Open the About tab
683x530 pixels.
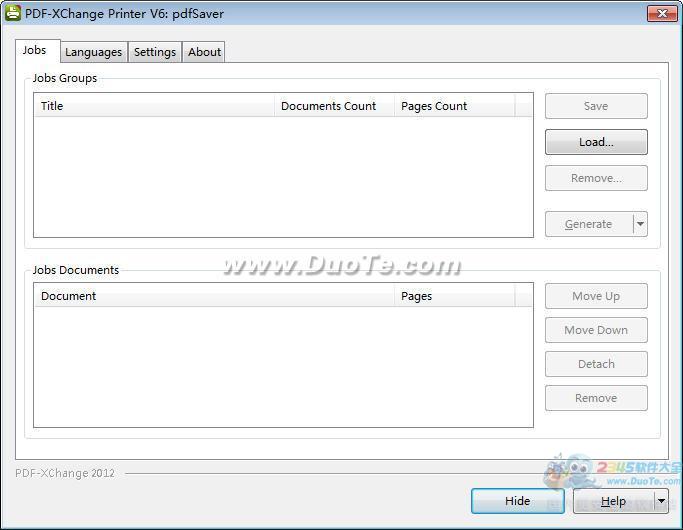pyautogui.click(x=204, y=52)
